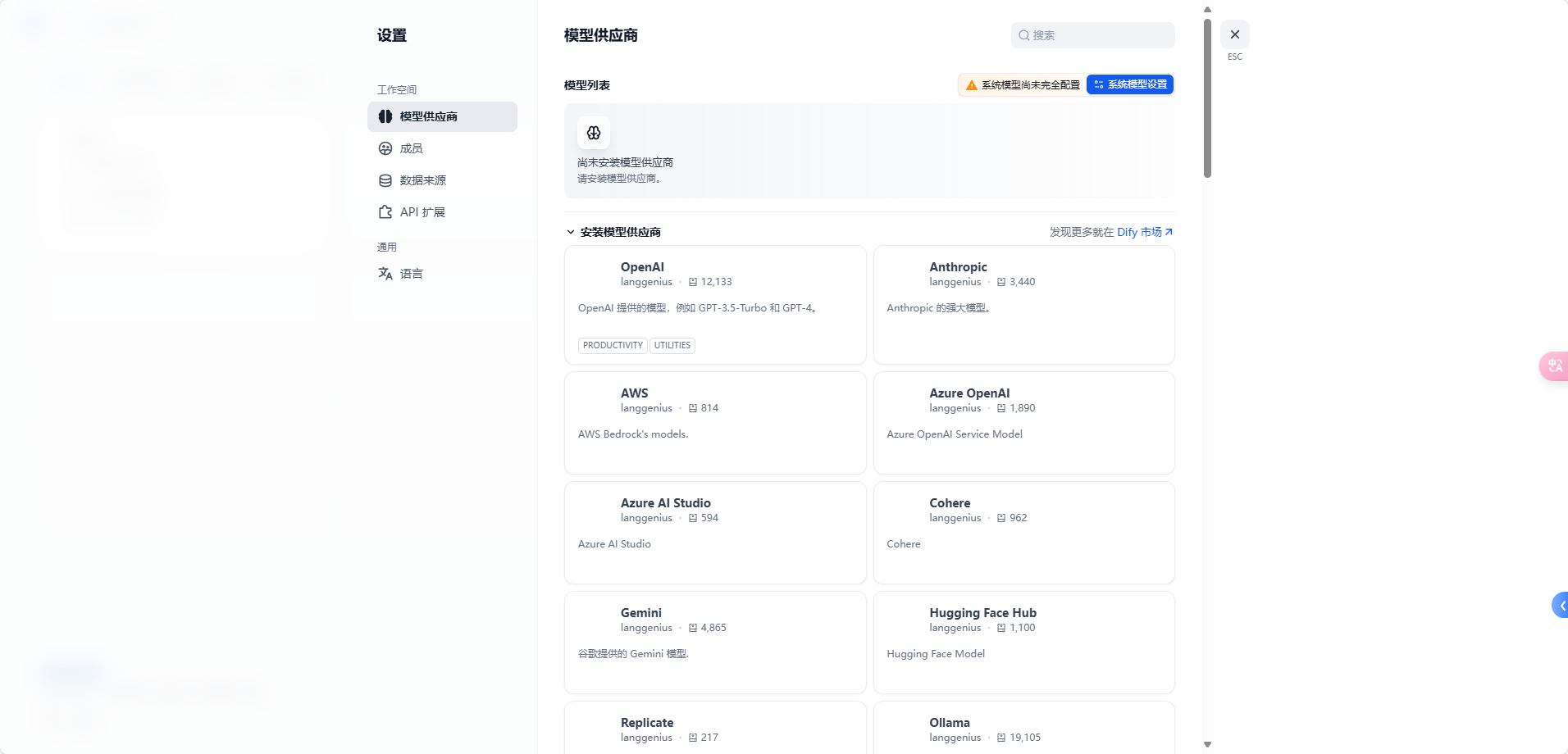
Task: Click the scrollbar up arrow
Action: pyautogui.click(x=1207, y=10)
